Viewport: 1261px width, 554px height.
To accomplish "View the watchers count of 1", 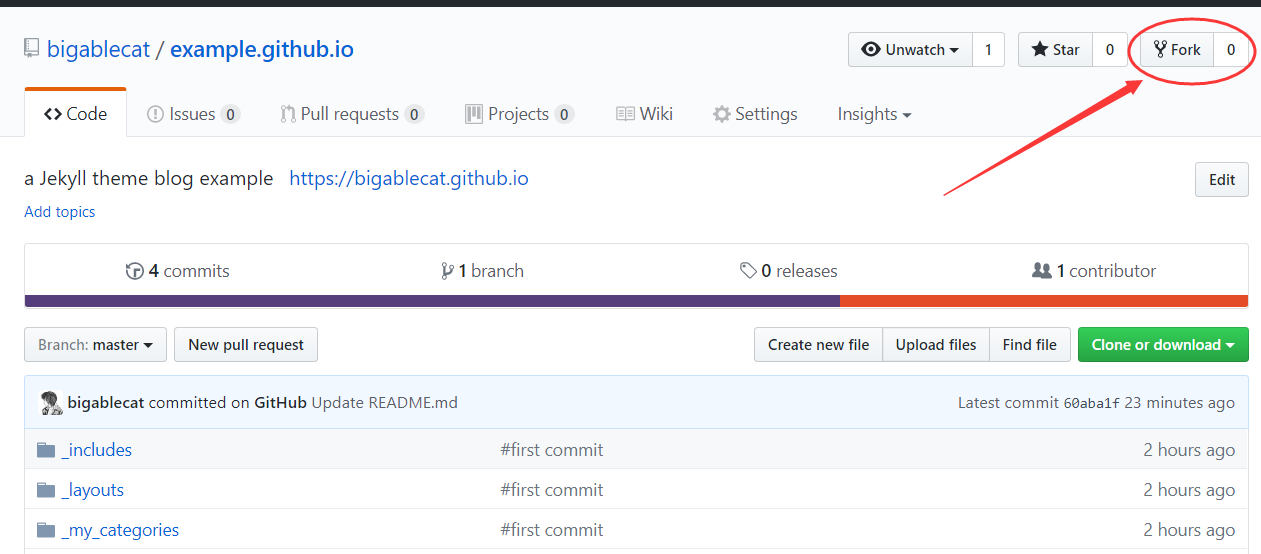I will (x=989, y=50).
